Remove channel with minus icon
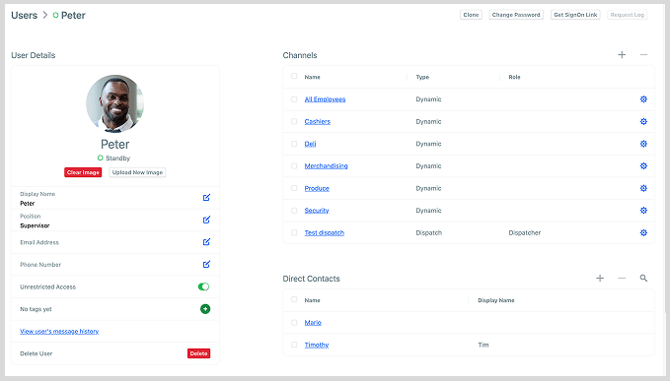 [644, 55]
